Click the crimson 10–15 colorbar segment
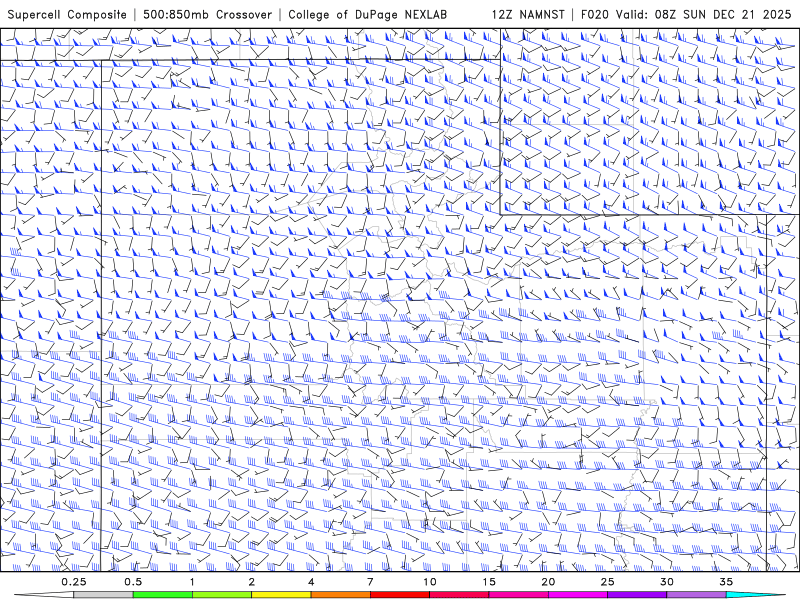This screenshot has width=800, height=600. coord(459,595)
